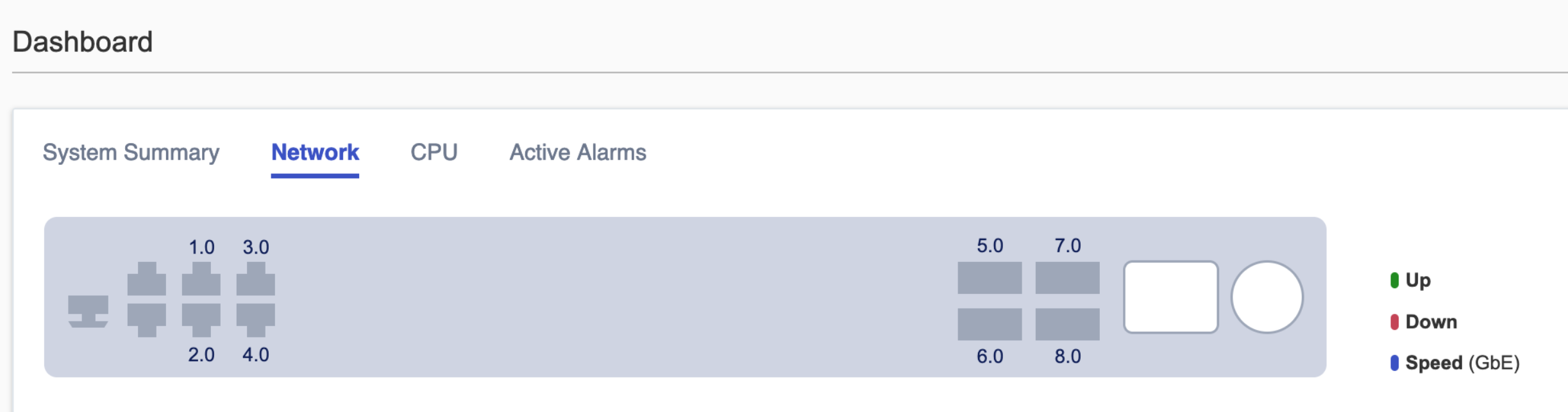
Task: Select the port 7.0 SFP slot
Action: click(x=1067, y=278)
